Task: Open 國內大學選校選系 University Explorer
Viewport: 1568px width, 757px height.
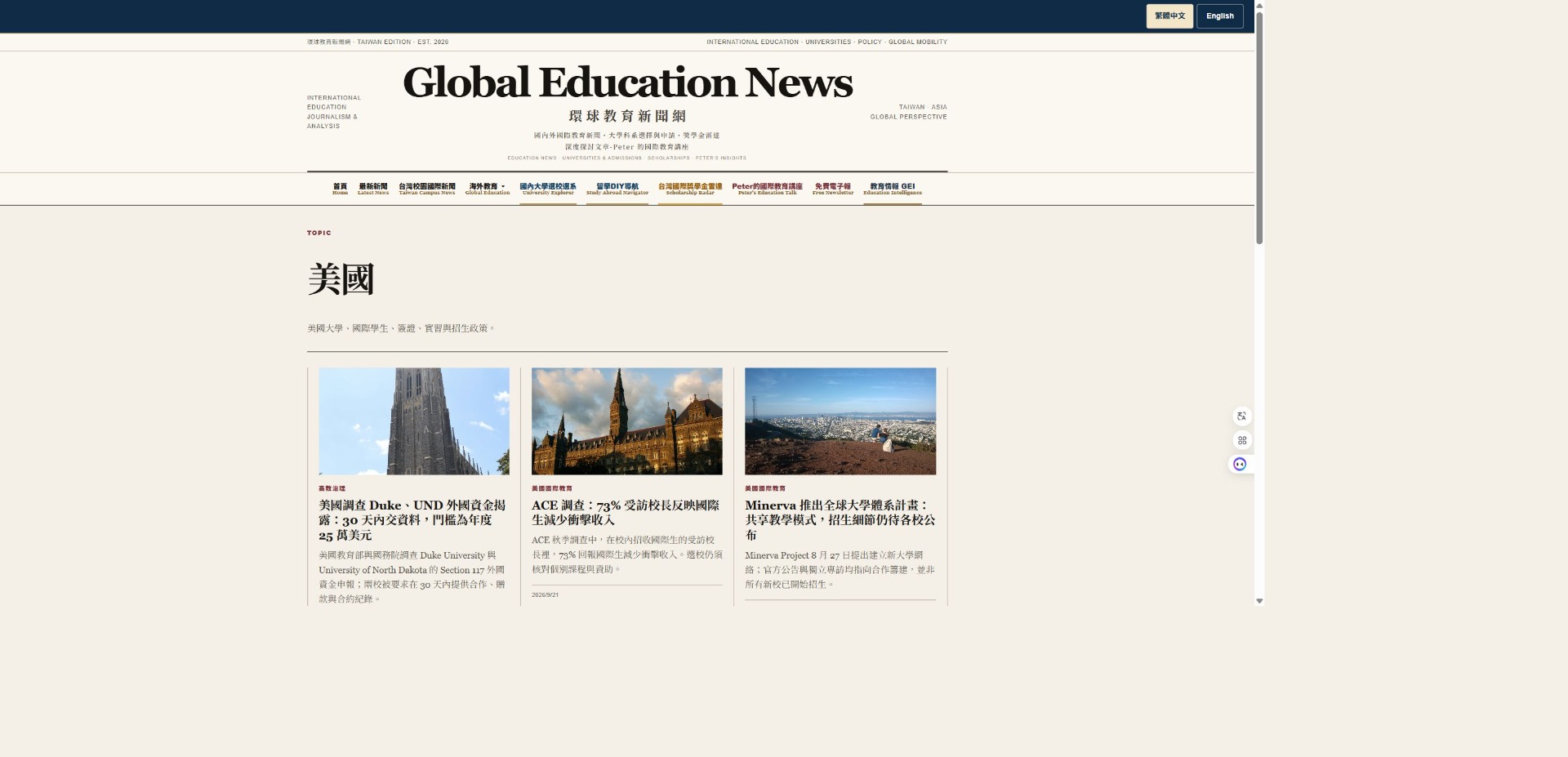Action: coord(548,189)
